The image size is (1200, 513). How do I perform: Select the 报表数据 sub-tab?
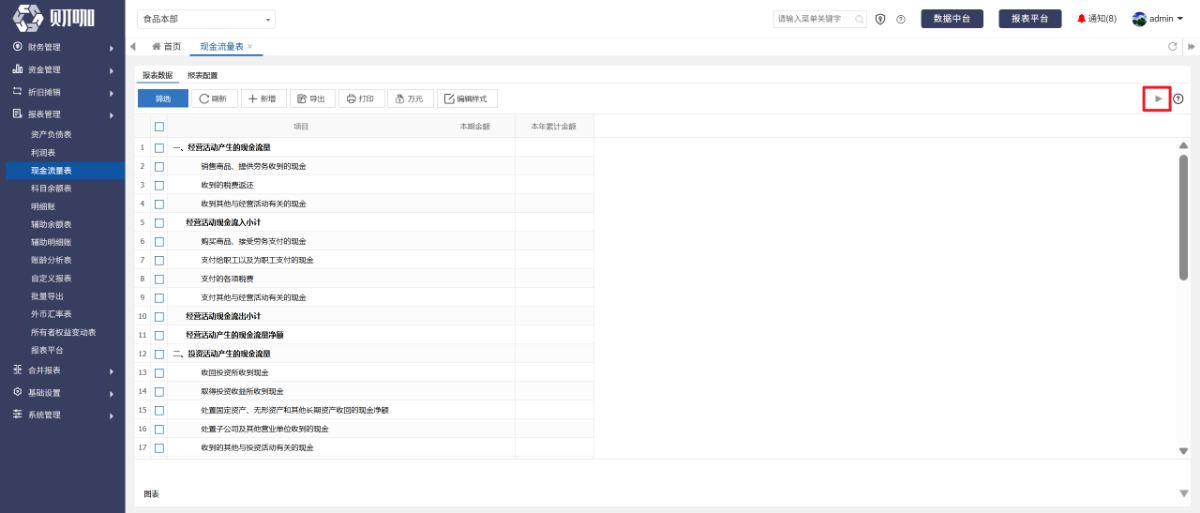pyautogui.click(x=157, y=75)
